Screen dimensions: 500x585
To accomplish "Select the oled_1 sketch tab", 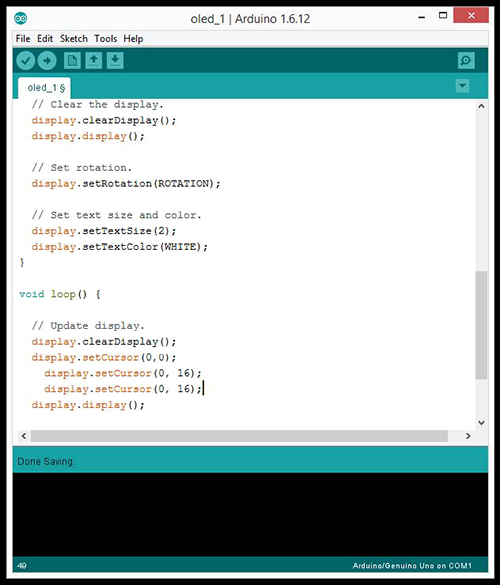I will coord(44,88).
